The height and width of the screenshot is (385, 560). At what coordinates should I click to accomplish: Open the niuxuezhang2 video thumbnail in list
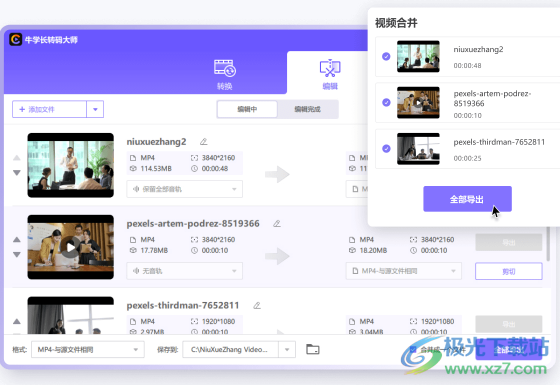coord(71,165)
